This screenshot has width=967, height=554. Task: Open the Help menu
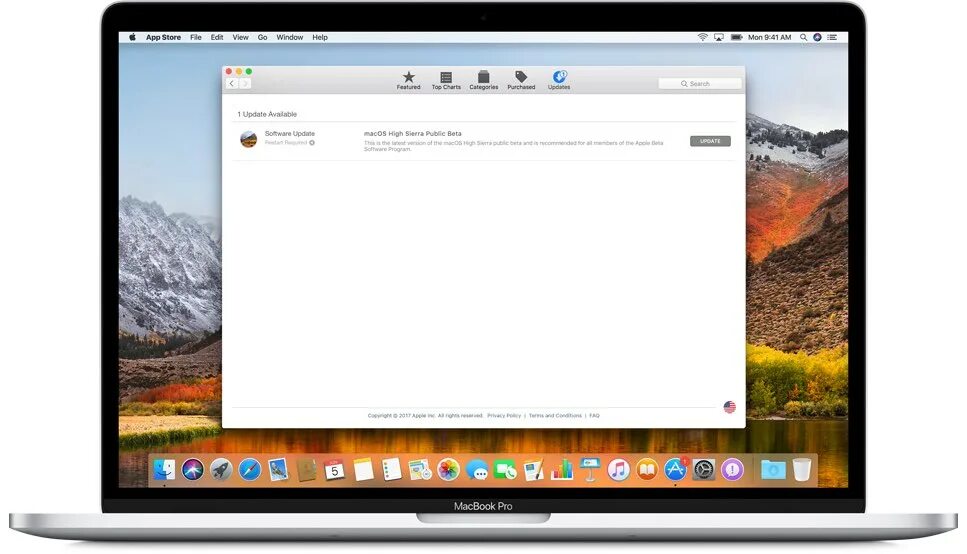tap(320, 37)
